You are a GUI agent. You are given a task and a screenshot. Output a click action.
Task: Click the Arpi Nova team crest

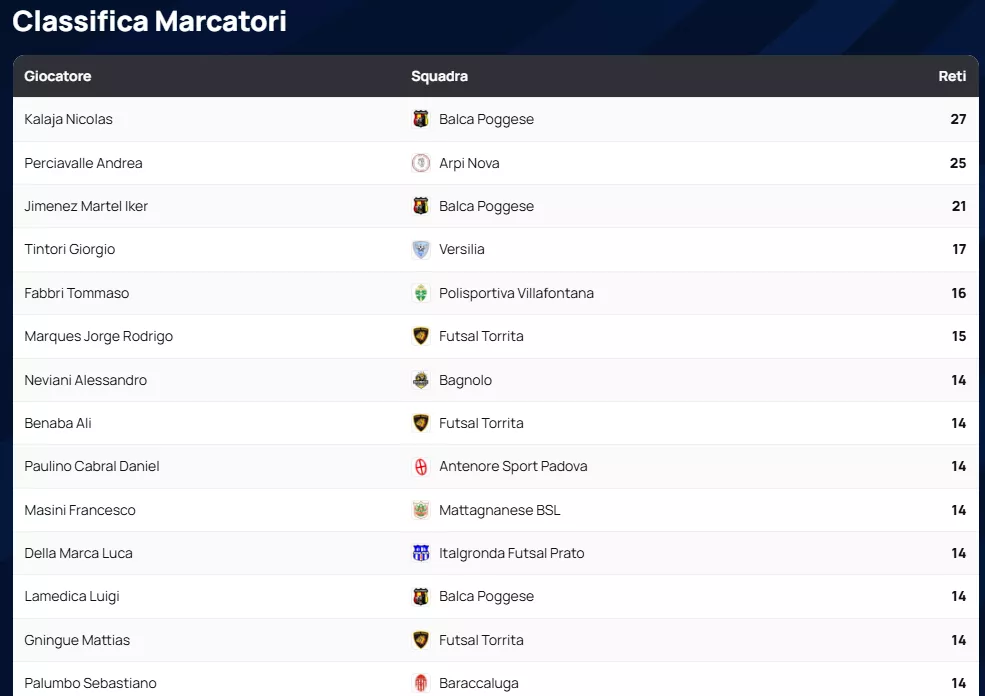click(x=421, y=163)
